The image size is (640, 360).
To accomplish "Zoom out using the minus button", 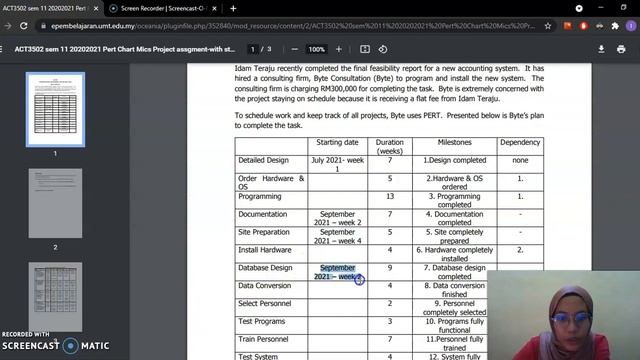I will point(295,49).
